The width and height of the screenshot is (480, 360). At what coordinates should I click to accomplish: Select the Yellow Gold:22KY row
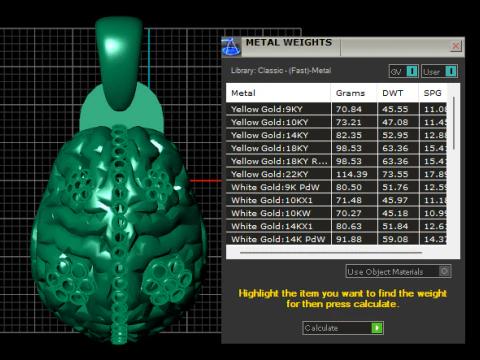[336, 174]
